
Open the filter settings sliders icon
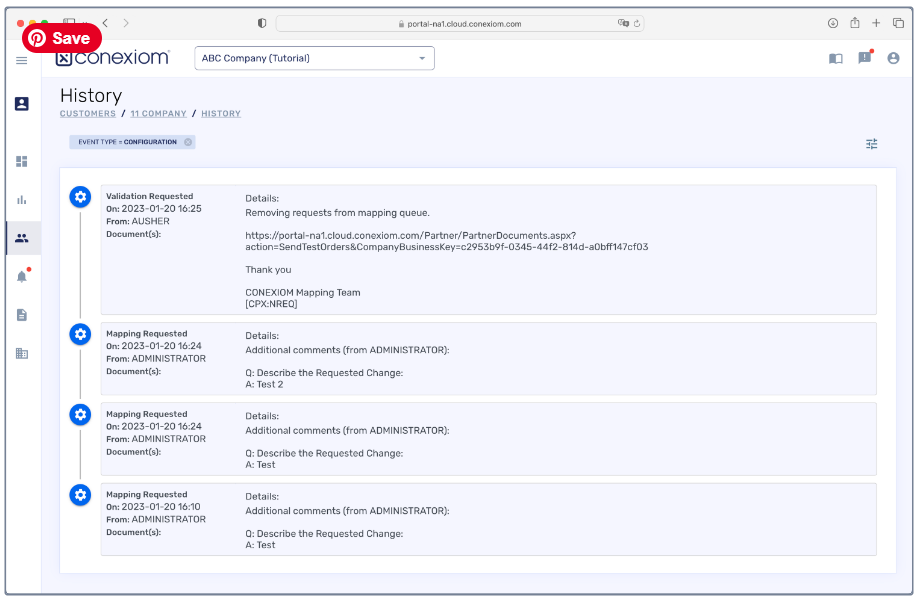tap(871, 144)
